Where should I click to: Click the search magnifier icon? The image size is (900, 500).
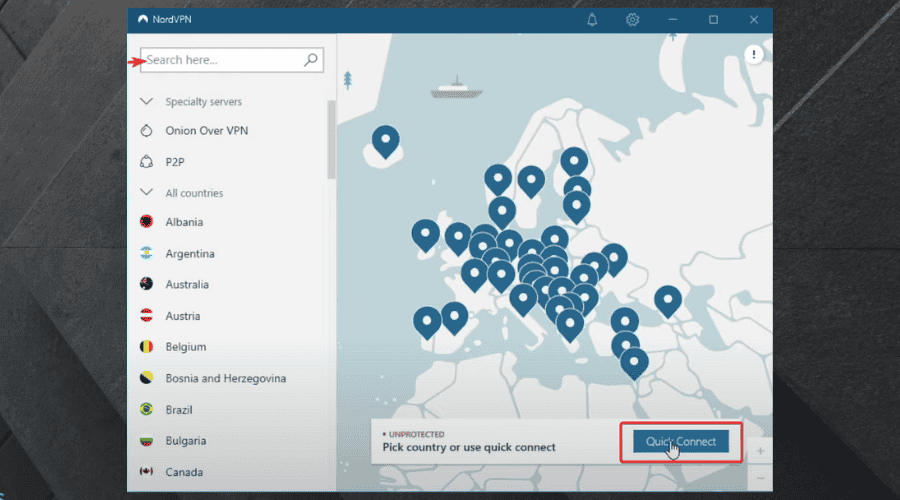point(311,60)
